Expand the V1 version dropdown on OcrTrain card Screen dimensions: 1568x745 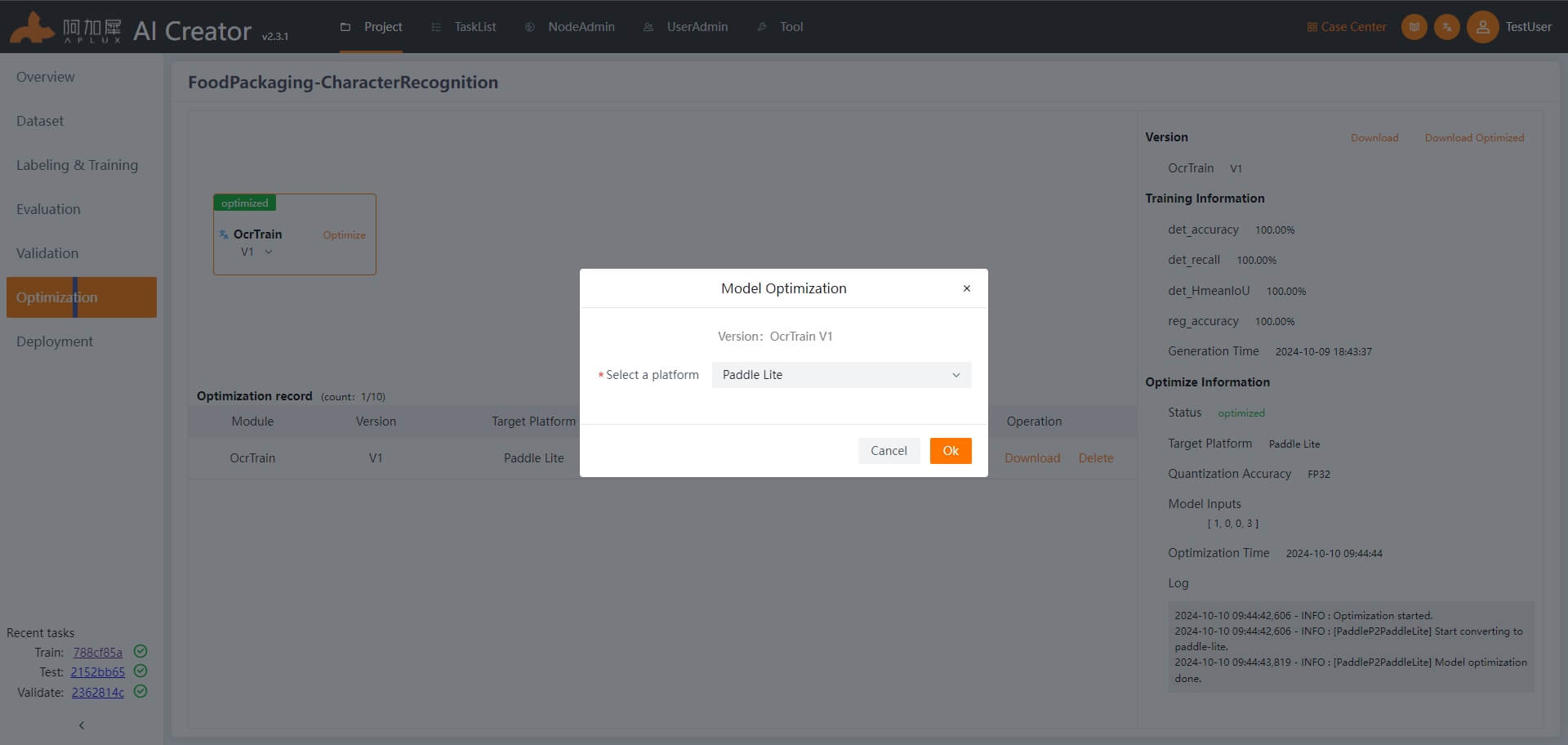click(256, 252)
